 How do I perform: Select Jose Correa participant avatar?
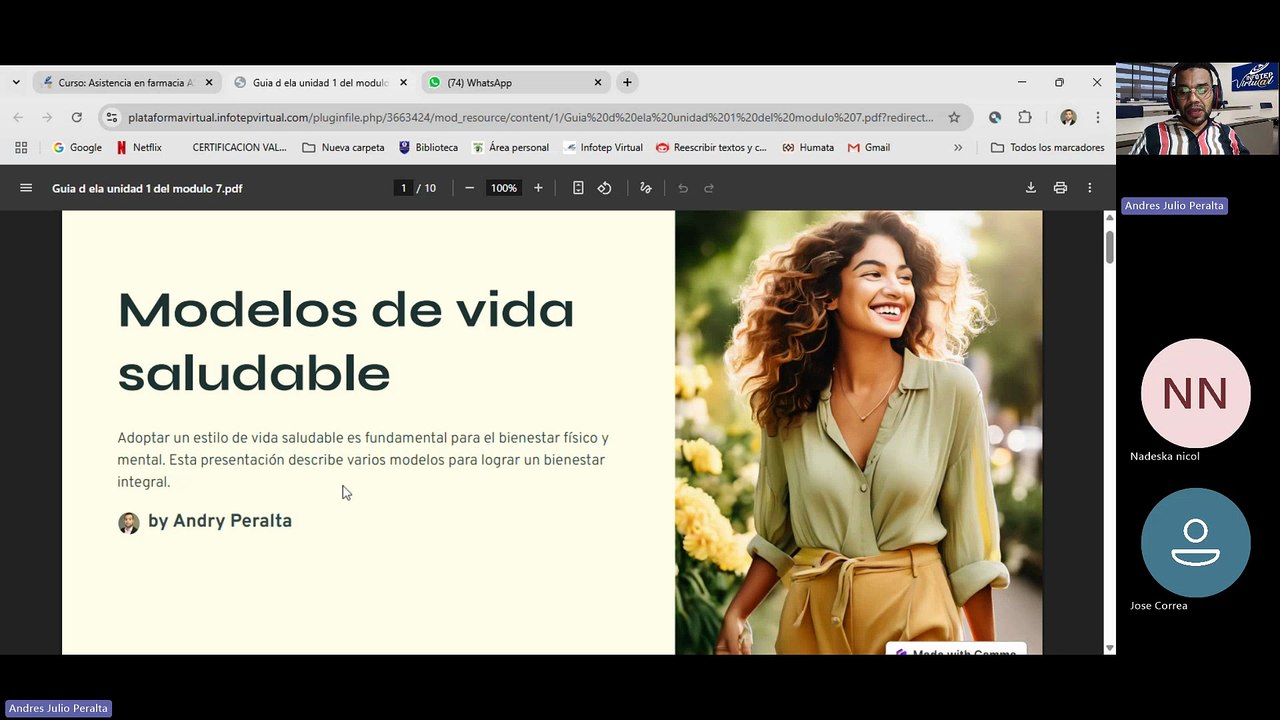pos(1196,542)
